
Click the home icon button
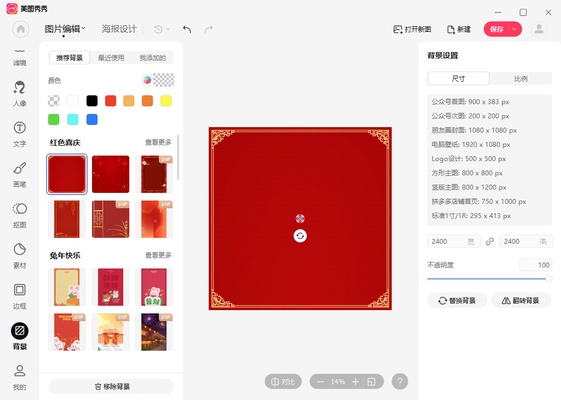tap(21, 29)
